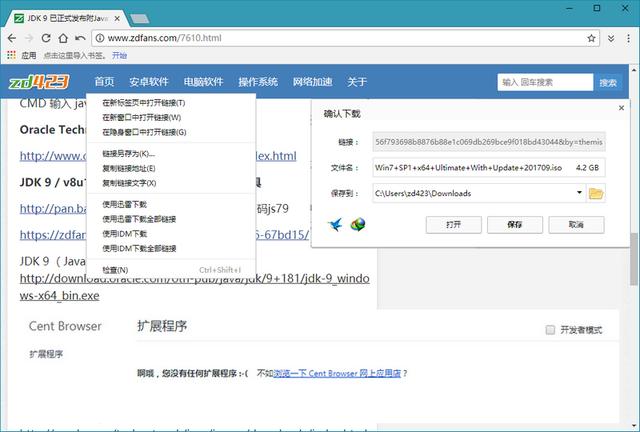Click the site info icon in address bar
Screen dimensions: 640x432
(100, 38)
